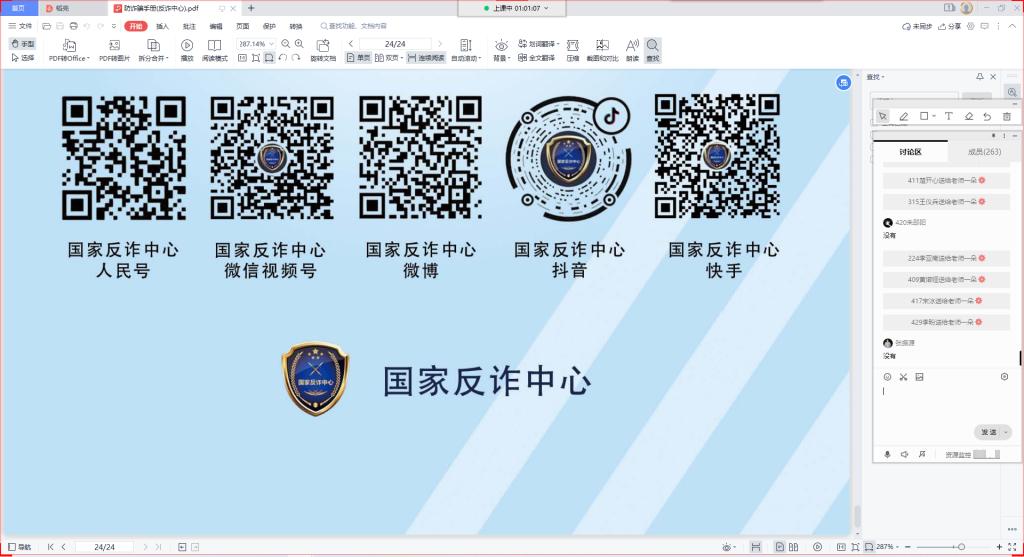Screen dimensions: 1024x557
Task: Open the 插入 menu tab
Action: (162, 26)
